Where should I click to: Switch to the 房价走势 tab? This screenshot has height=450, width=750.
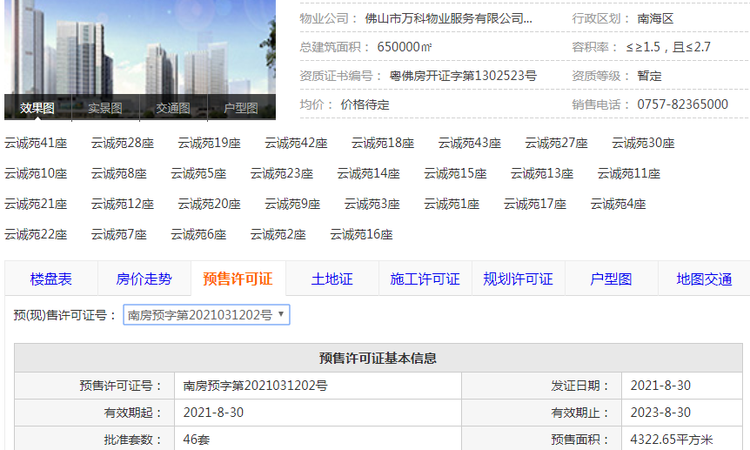click(x=144, y=279)
